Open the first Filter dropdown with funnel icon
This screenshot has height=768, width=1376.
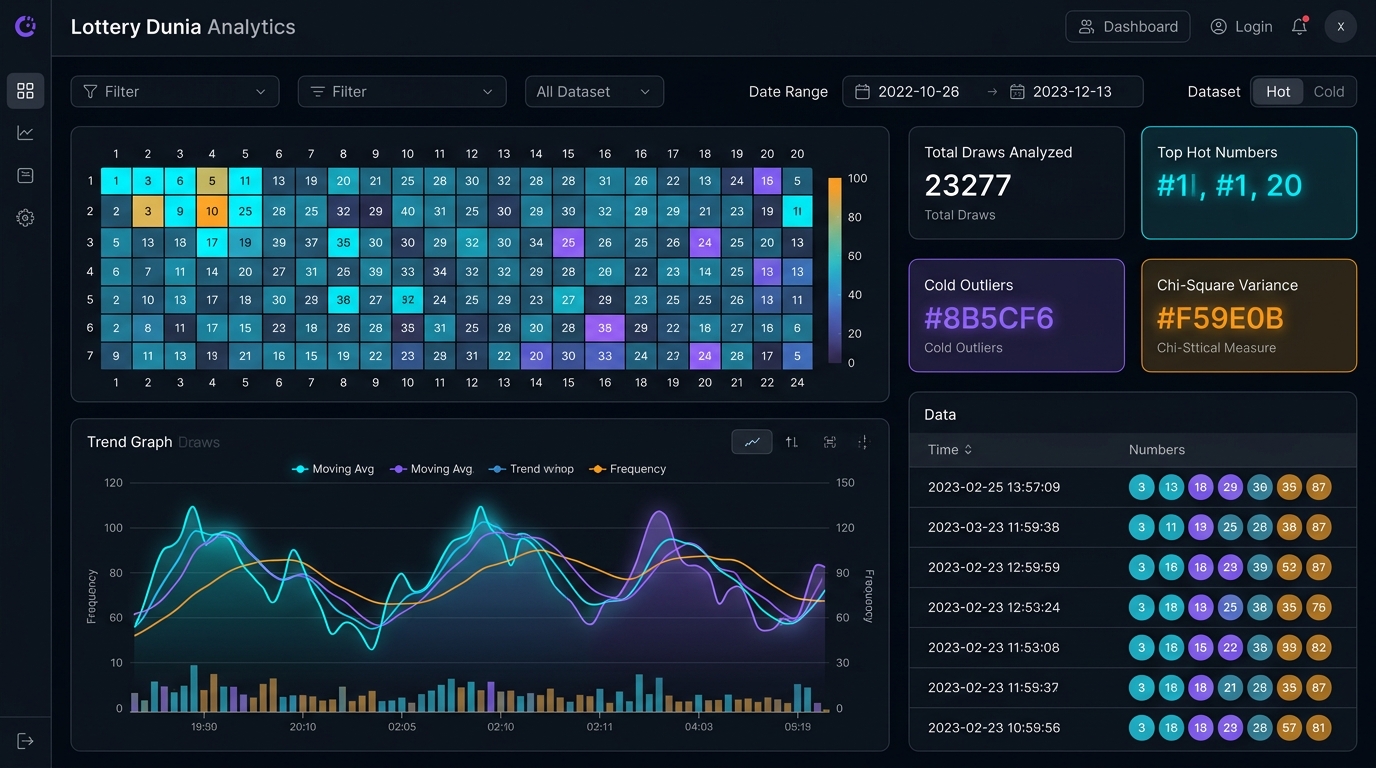tap(175, 91)
